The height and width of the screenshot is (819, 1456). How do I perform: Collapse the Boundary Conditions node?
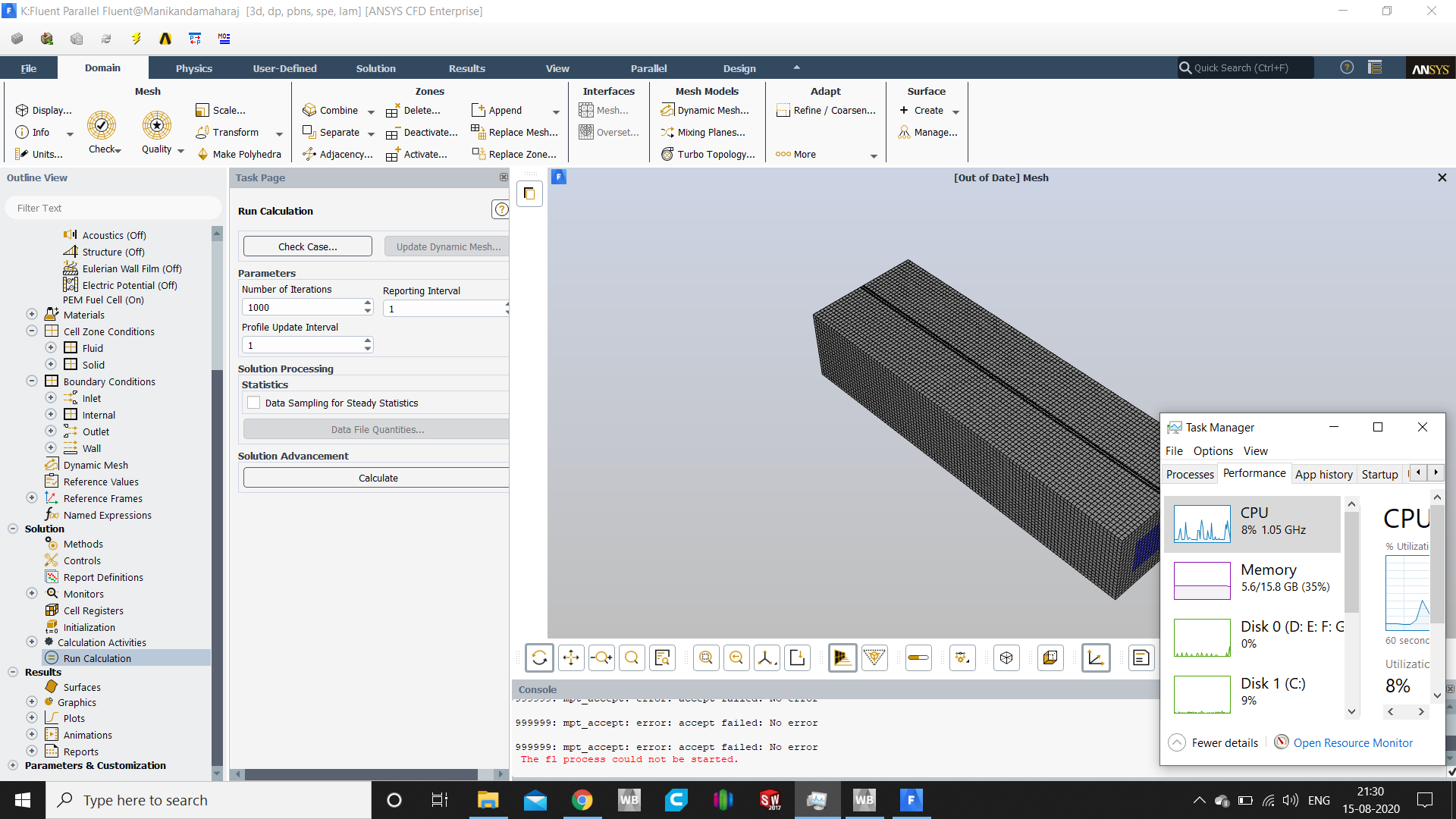[32, 381]
